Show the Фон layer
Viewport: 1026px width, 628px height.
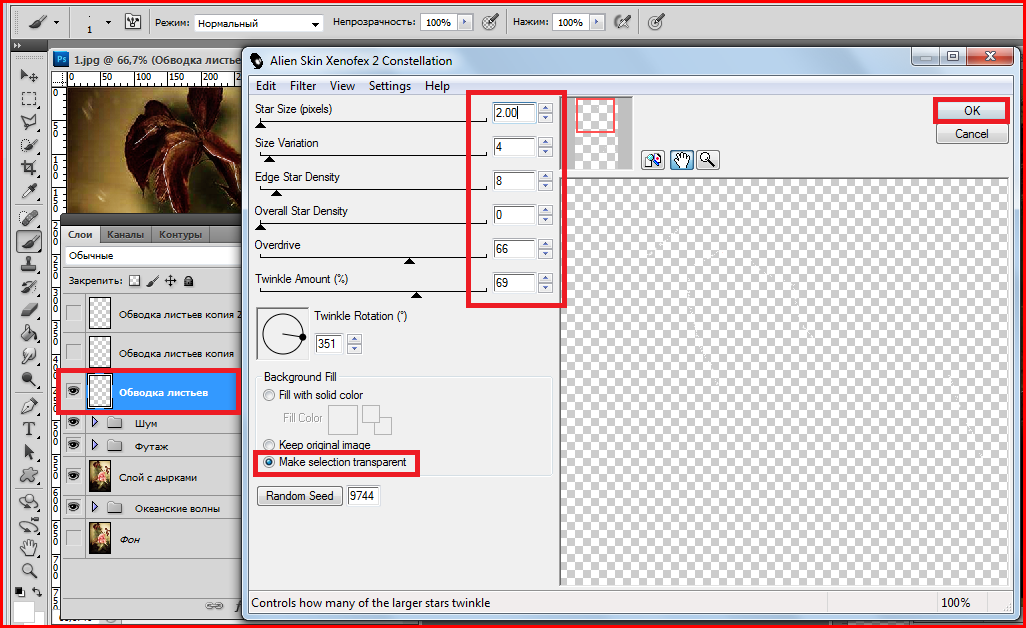(x=73, y=538)
